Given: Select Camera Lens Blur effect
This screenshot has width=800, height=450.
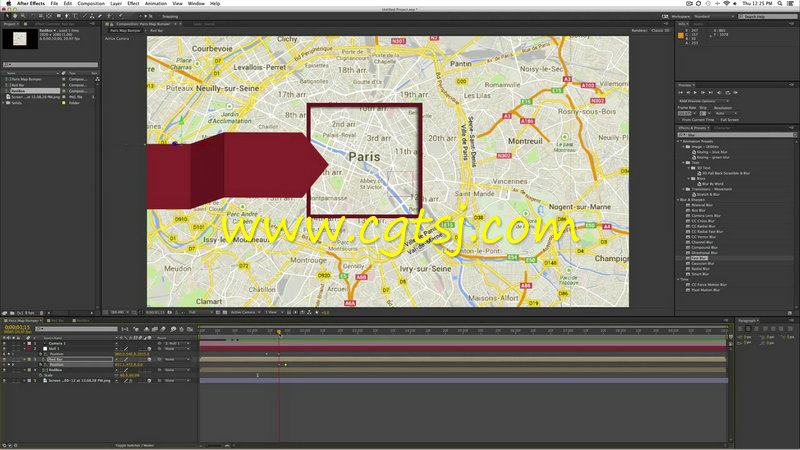Looking at the screenshot, I should pyautogui.click(x=705, y=215).
